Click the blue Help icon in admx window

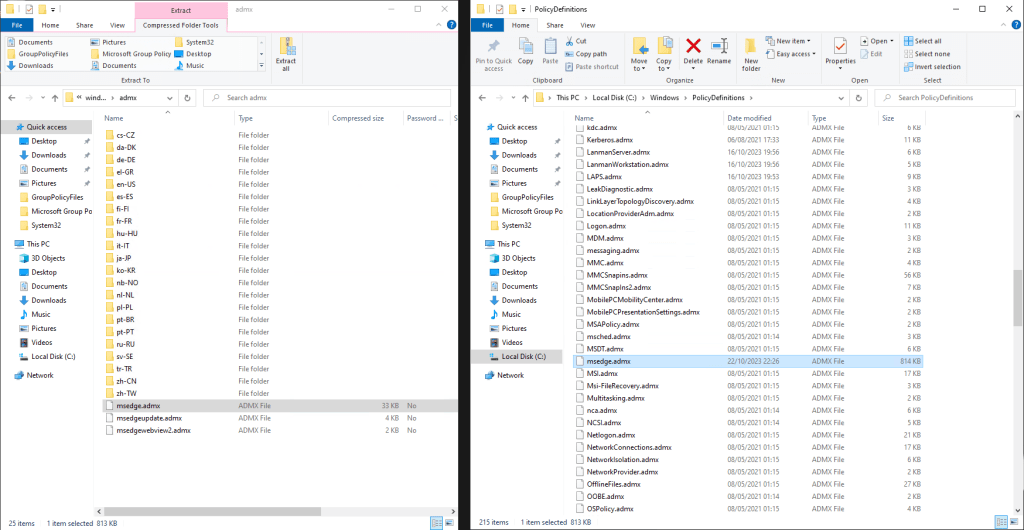click(449, 25)
